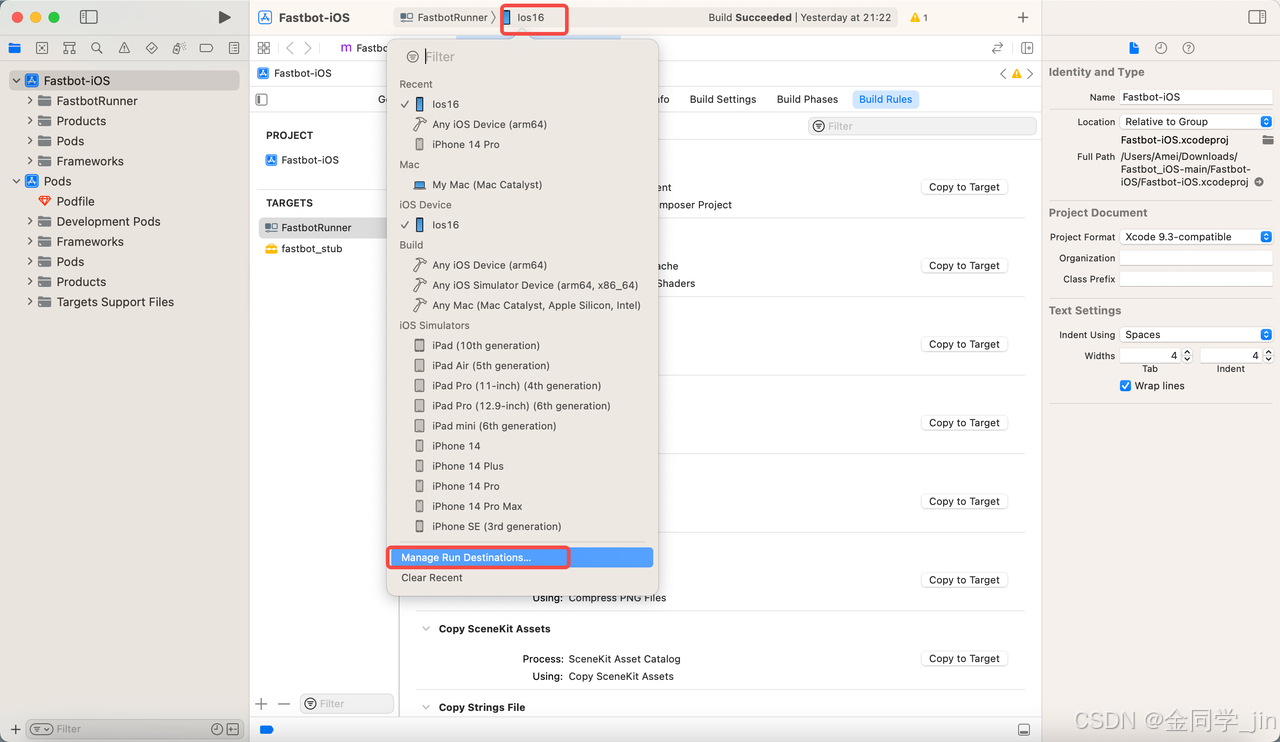This screenshot has height=742, width=1280.
Task: Toggle the Wrap lines checkbox
Action: click(x=1126, y=385)
